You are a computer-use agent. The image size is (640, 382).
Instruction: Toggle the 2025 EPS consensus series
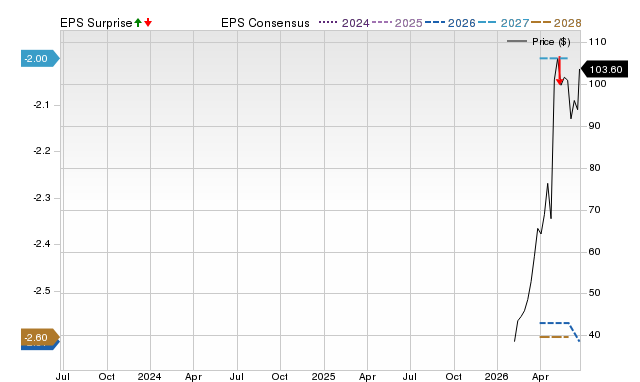tap(397, 23)
